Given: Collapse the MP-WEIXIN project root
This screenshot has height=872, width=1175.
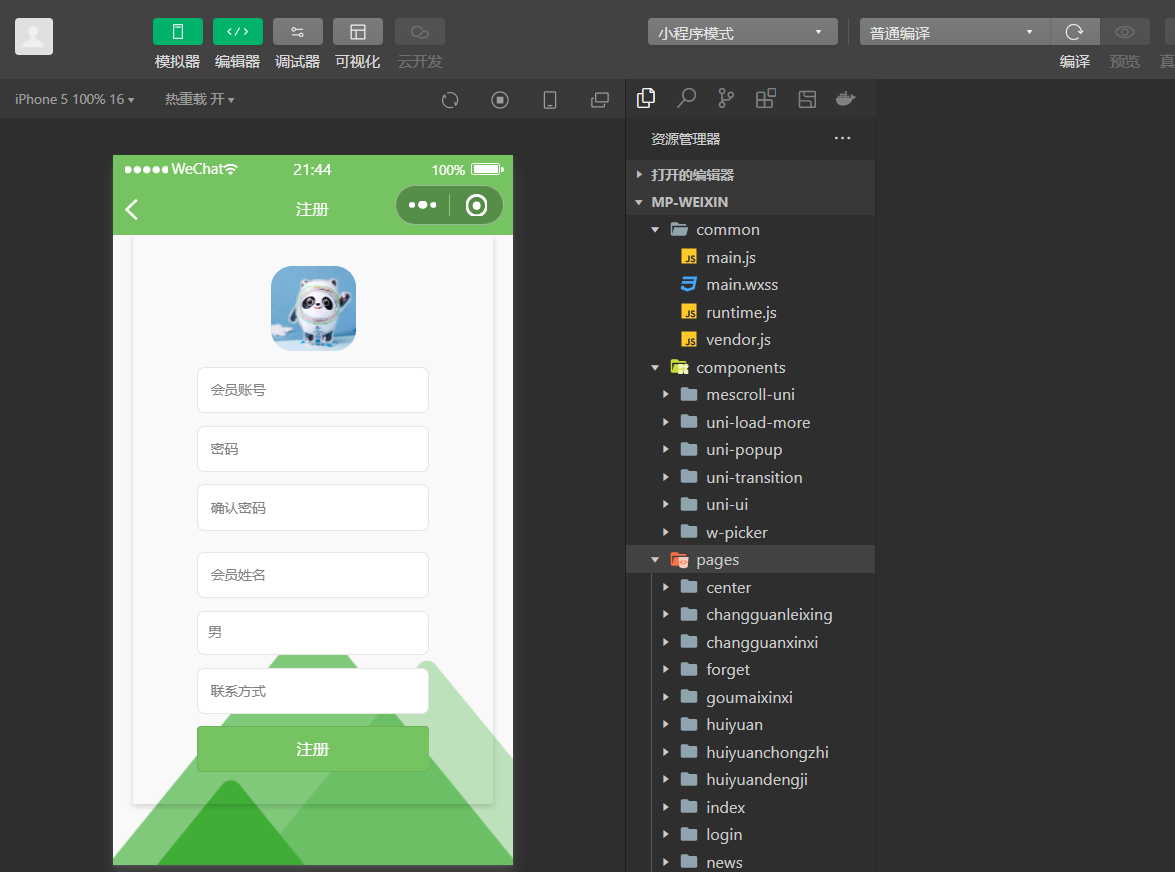Looking at the screenshot, I should (x=750, y=202).
